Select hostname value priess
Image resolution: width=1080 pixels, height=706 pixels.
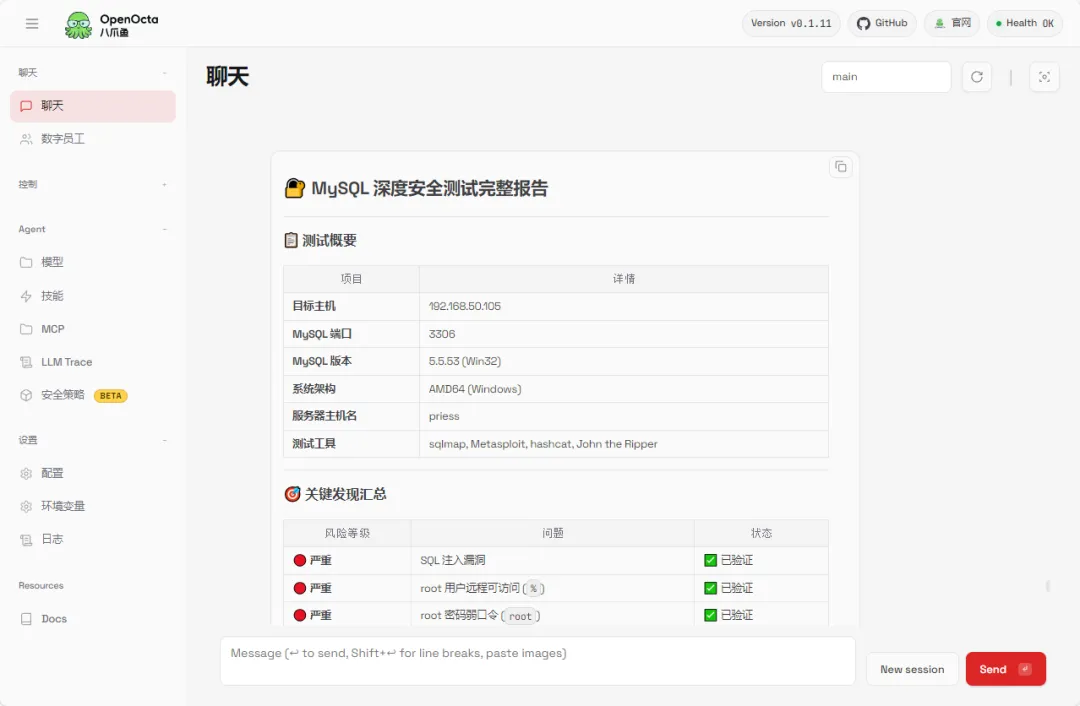pyautogui.click(x=444, y=417)
